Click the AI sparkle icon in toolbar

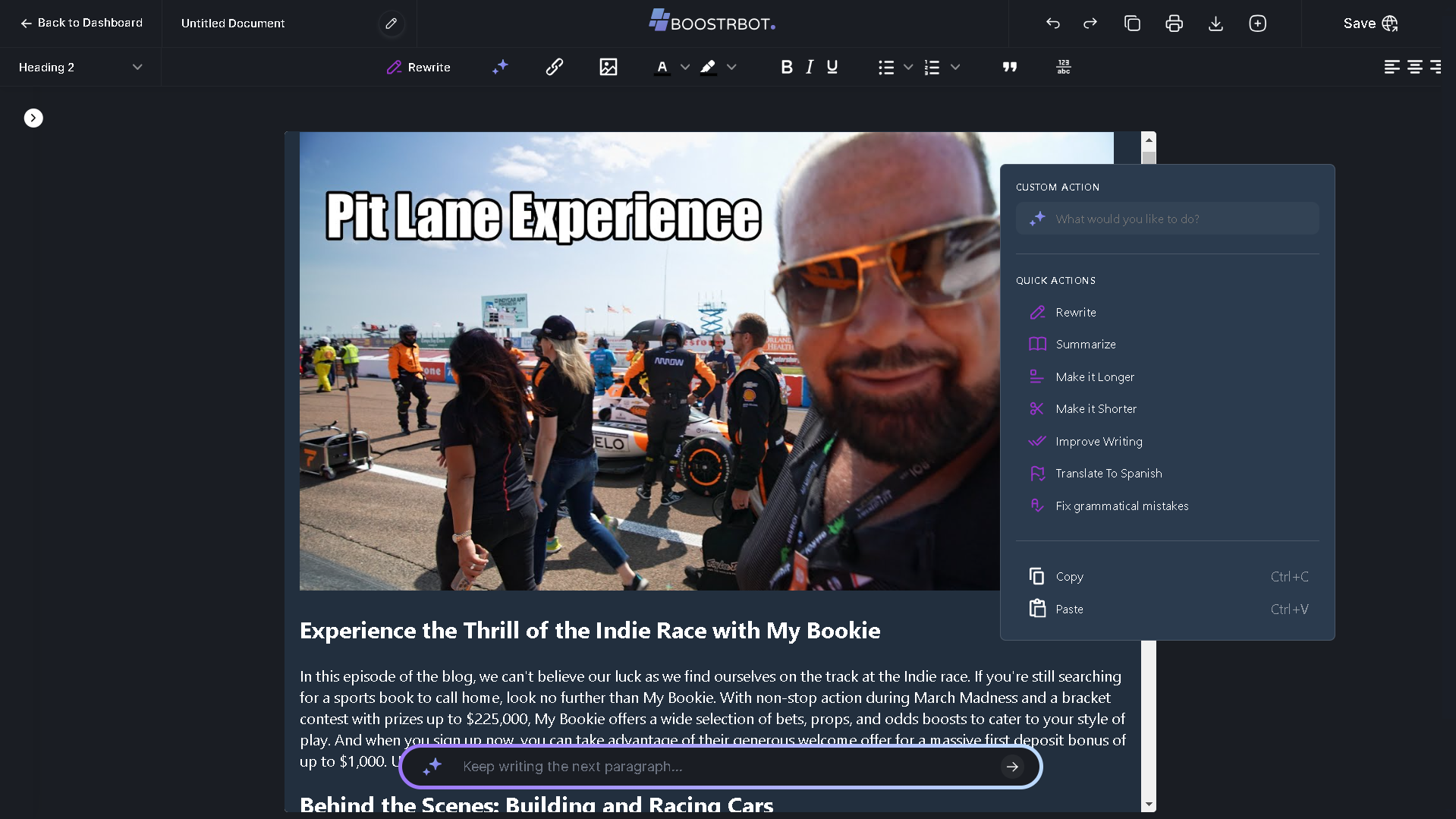point(500,67)
